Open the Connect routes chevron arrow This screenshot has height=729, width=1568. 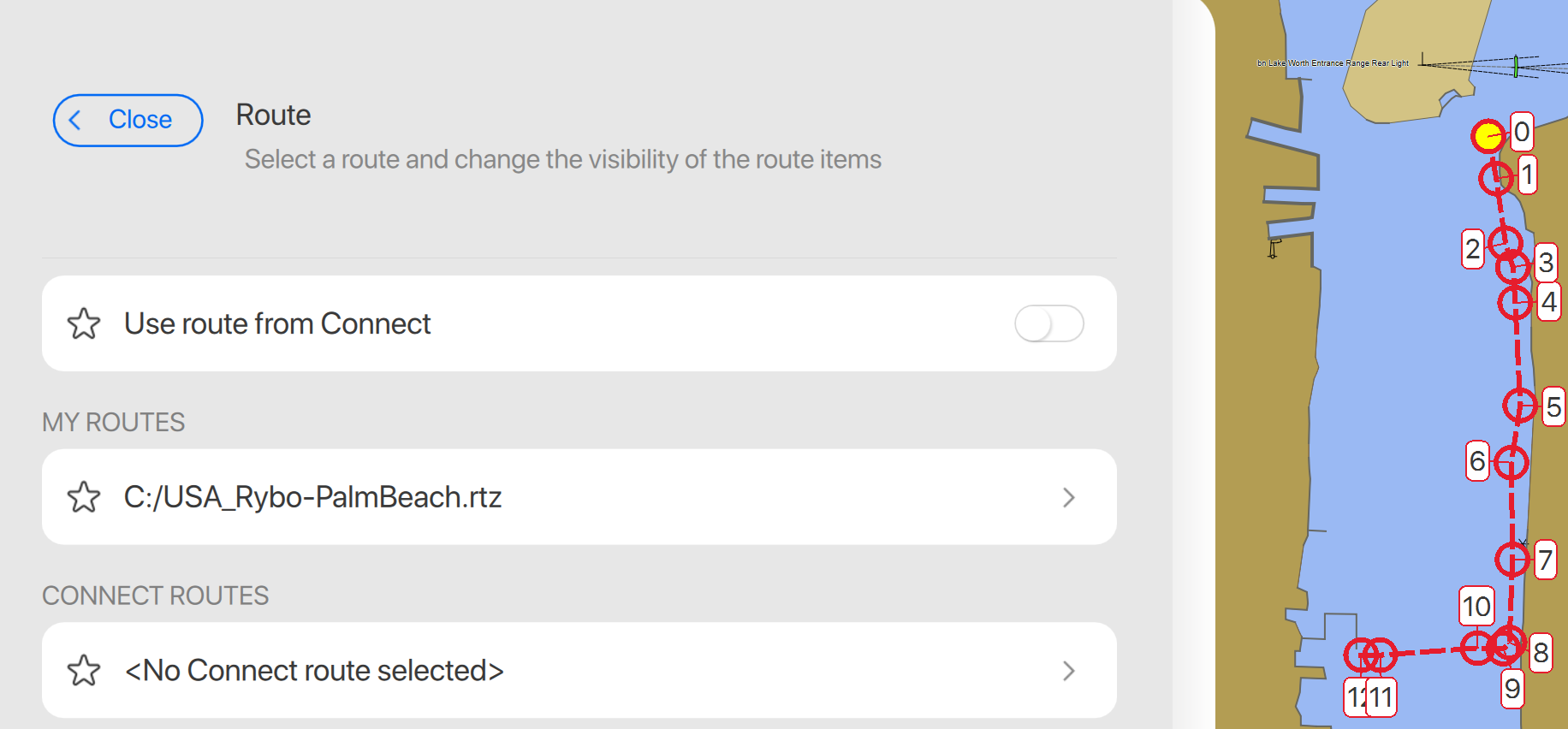coord(1068,670)
